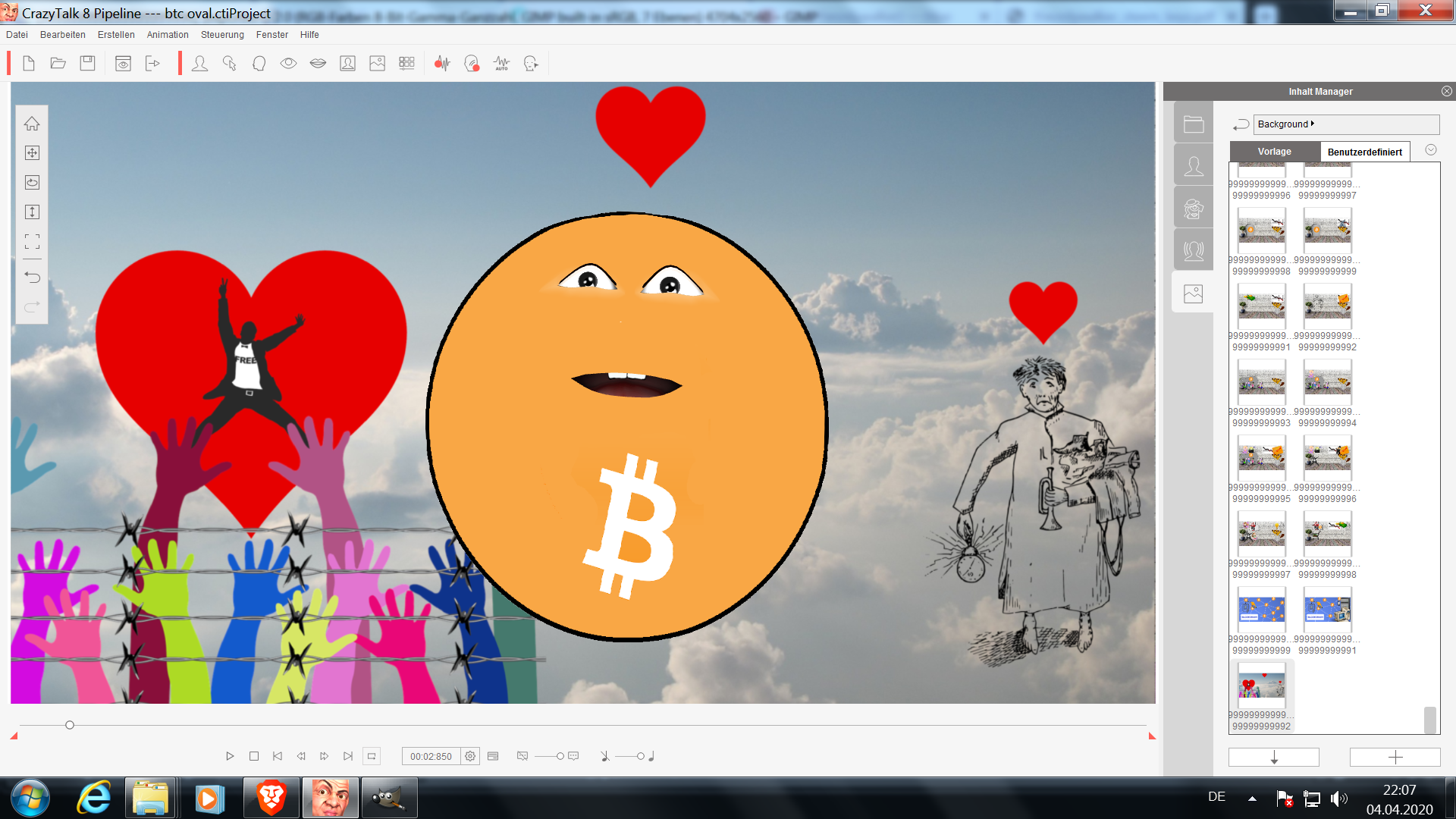Image resolution: width=1456 pixels, height=819 pixels.
Task: Open the time settings gear
Action: (470, 756)
